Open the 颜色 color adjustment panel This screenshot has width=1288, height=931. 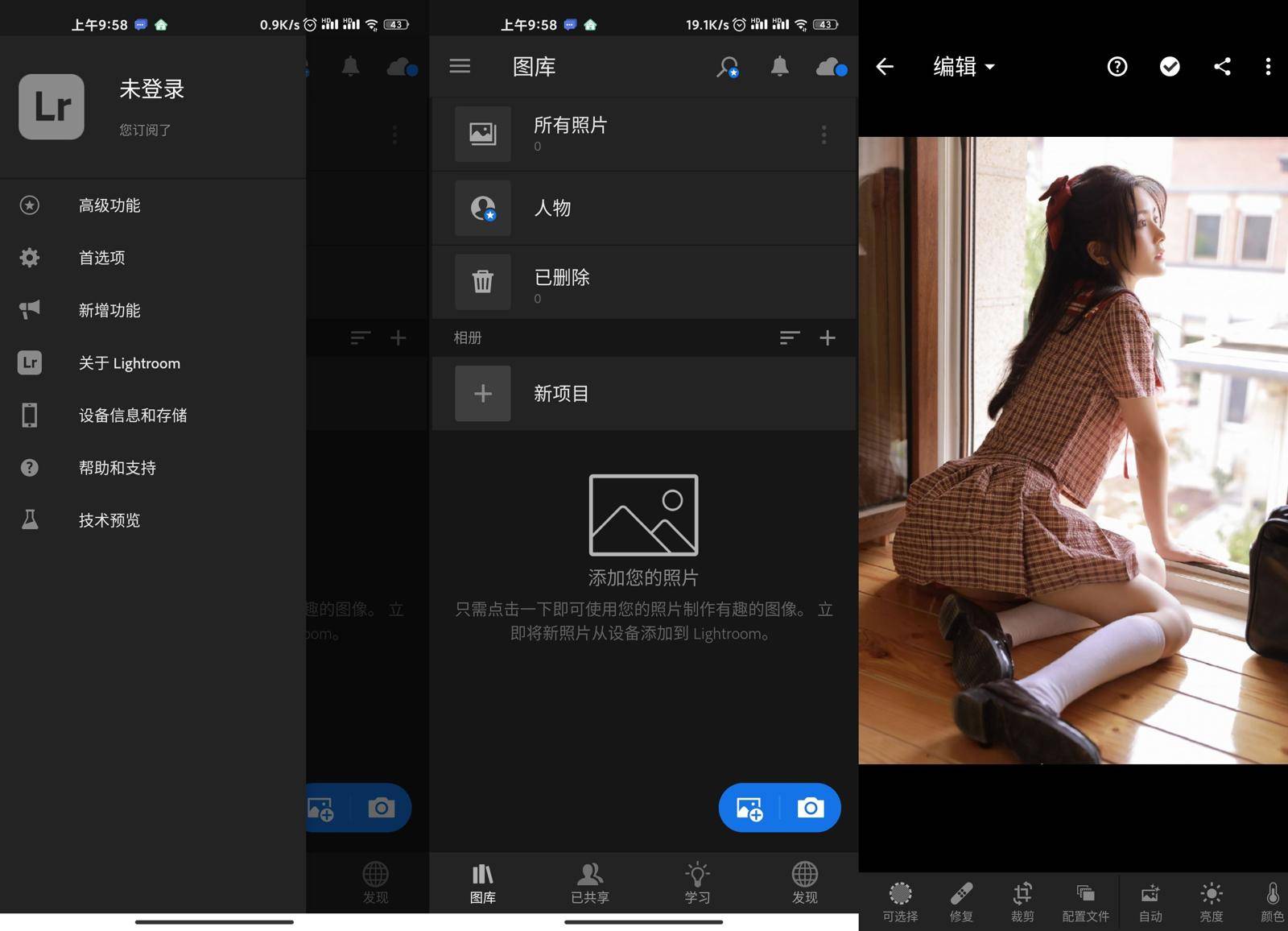(1271, 900)
